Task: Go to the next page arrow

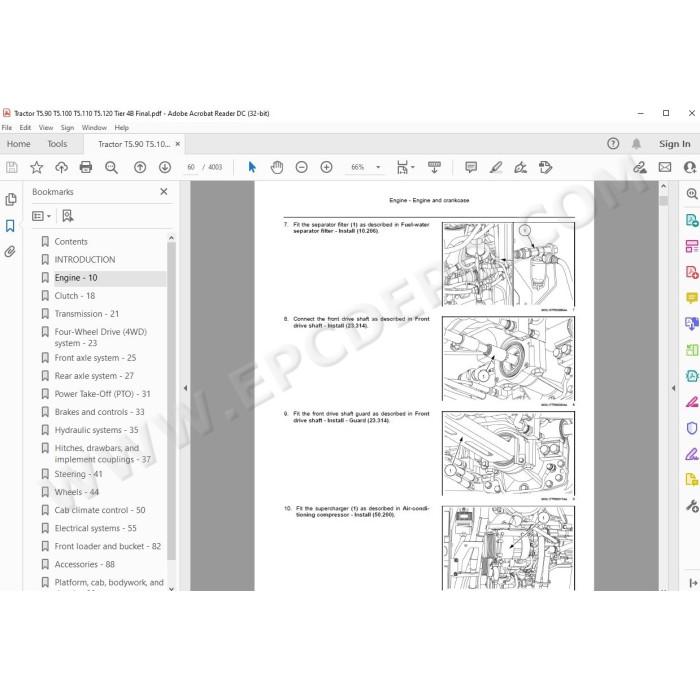Action: click(165, 167)
